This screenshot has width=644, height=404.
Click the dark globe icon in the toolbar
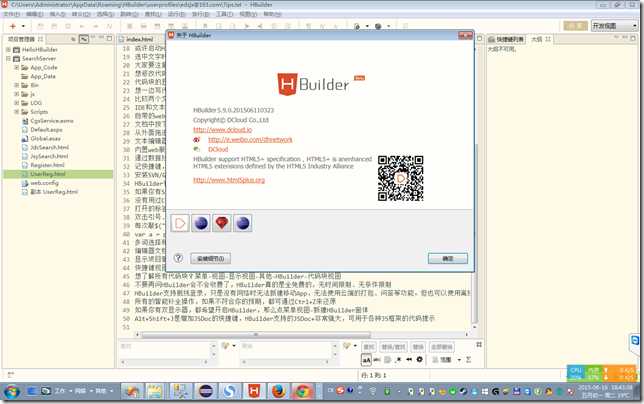(x=378, y=26)
